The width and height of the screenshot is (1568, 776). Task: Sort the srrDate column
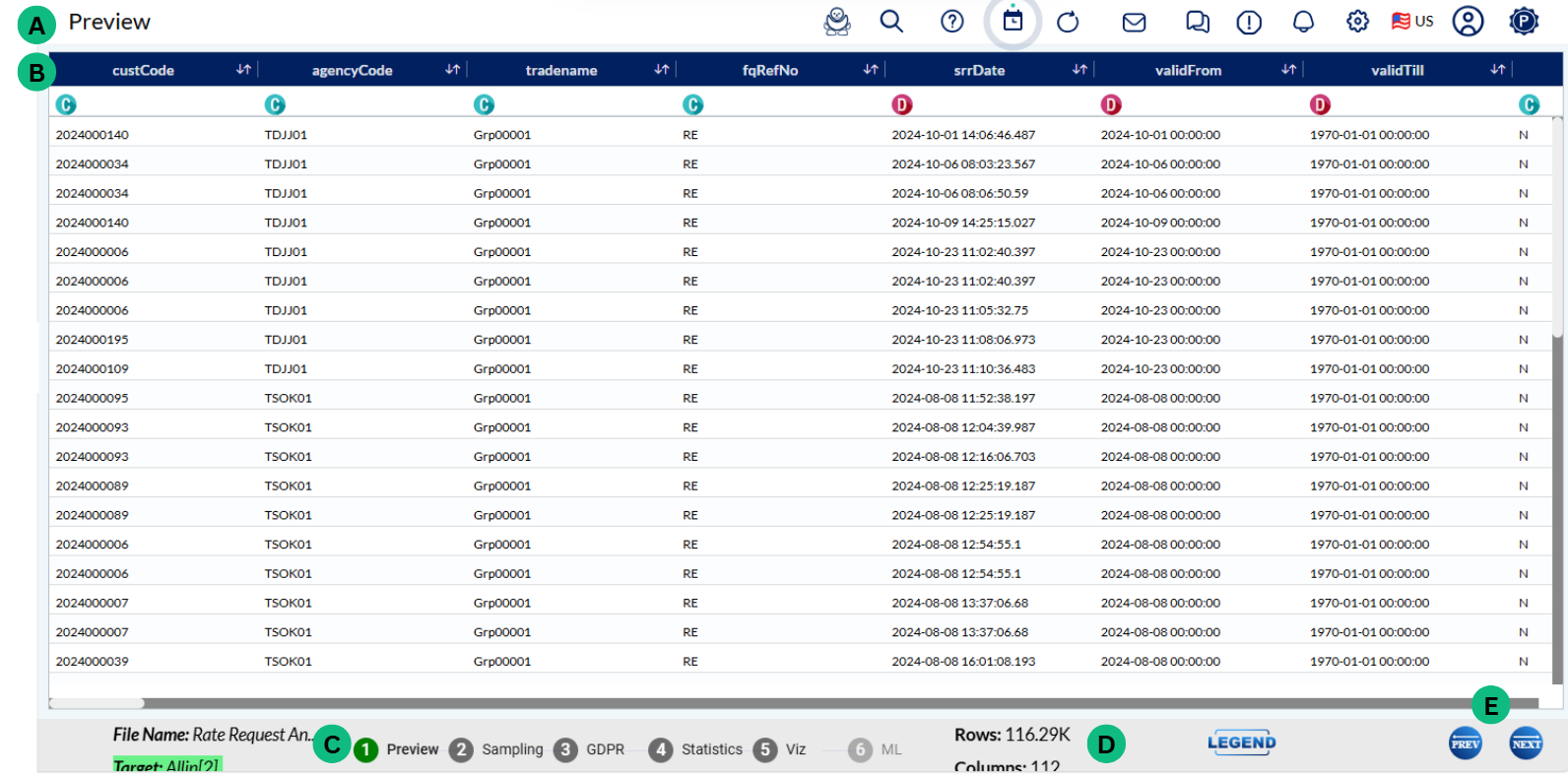1079,70
